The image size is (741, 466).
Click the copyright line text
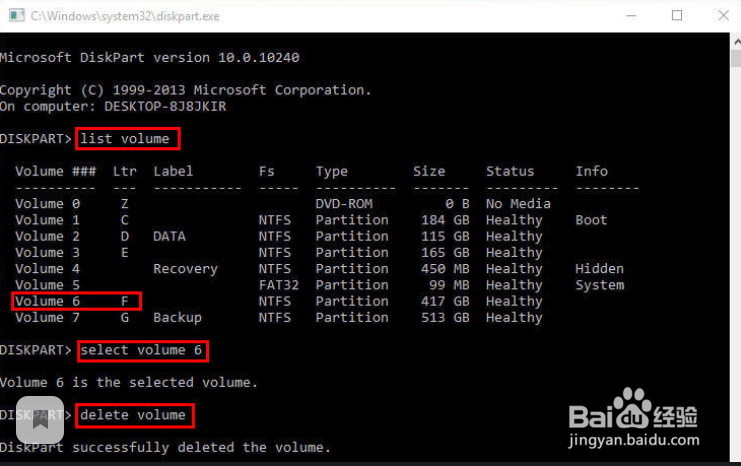click(x=185, y=90)
